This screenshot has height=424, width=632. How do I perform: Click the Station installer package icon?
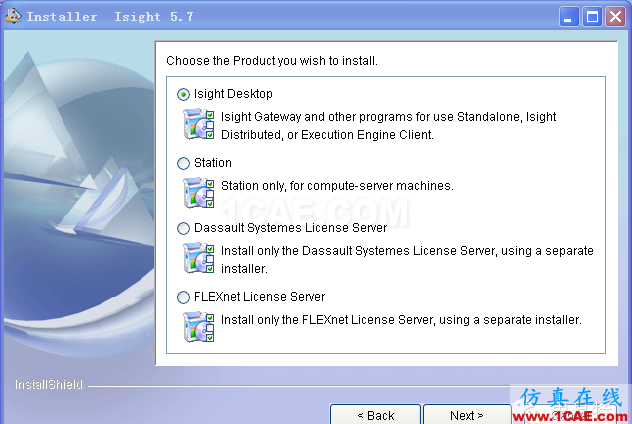pyautogui.click(x=199, y=193)
